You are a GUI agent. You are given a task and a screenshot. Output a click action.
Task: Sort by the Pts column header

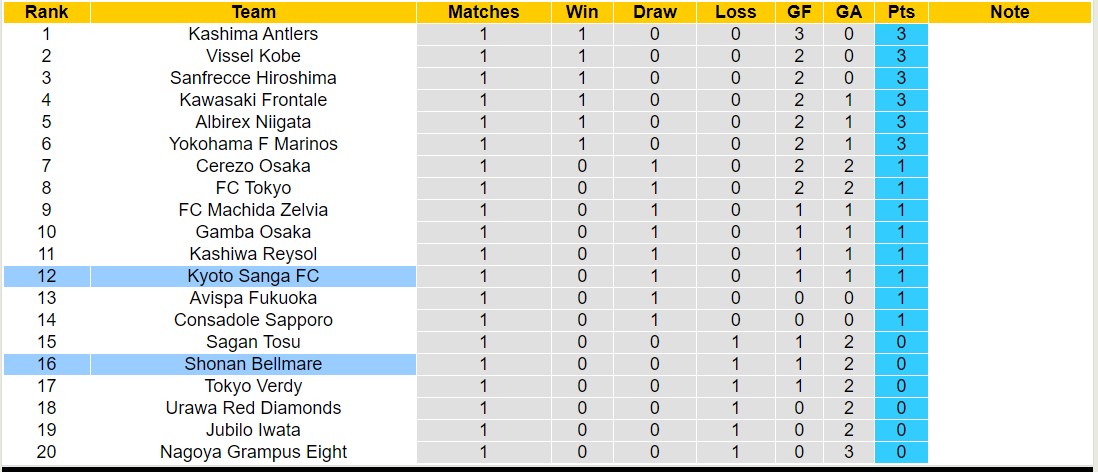(x=900, y=12)
